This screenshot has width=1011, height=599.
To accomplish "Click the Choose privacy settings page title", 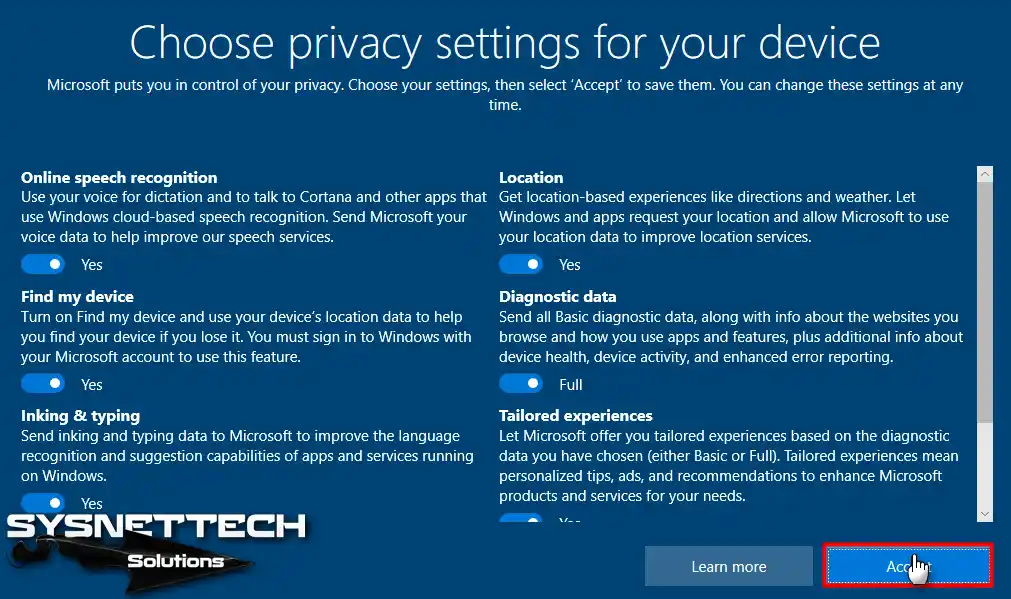I will tap(505, 43).
